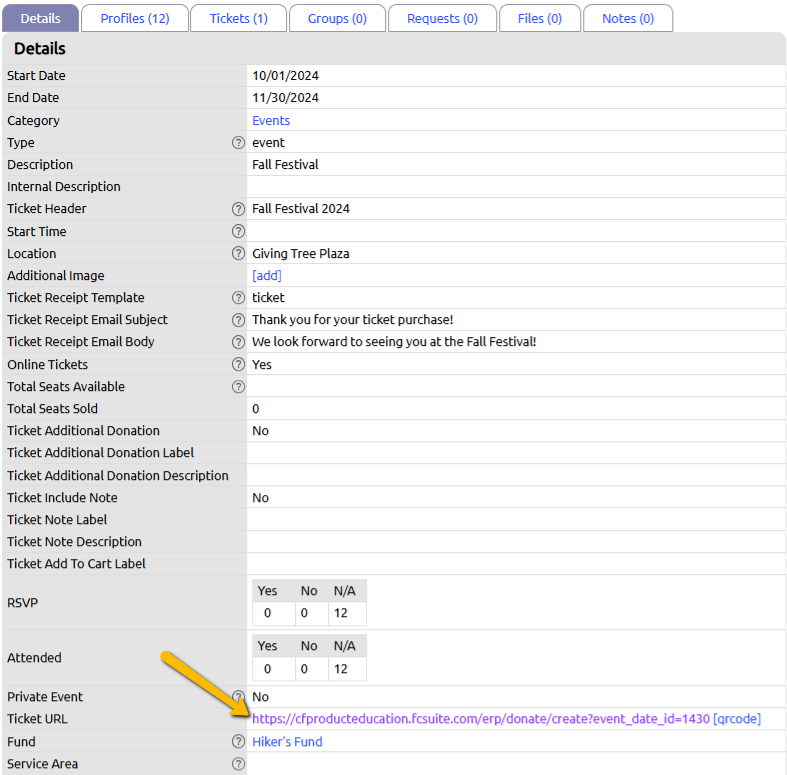
Task: Click the Type value event
Action: point(268,143)
